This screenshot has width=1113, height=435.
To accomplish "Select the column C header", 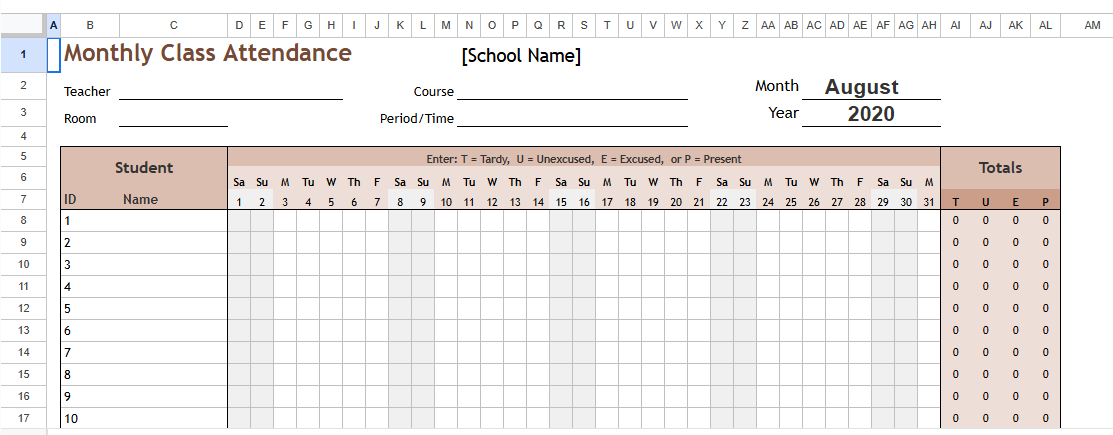I will coord(173,24).
